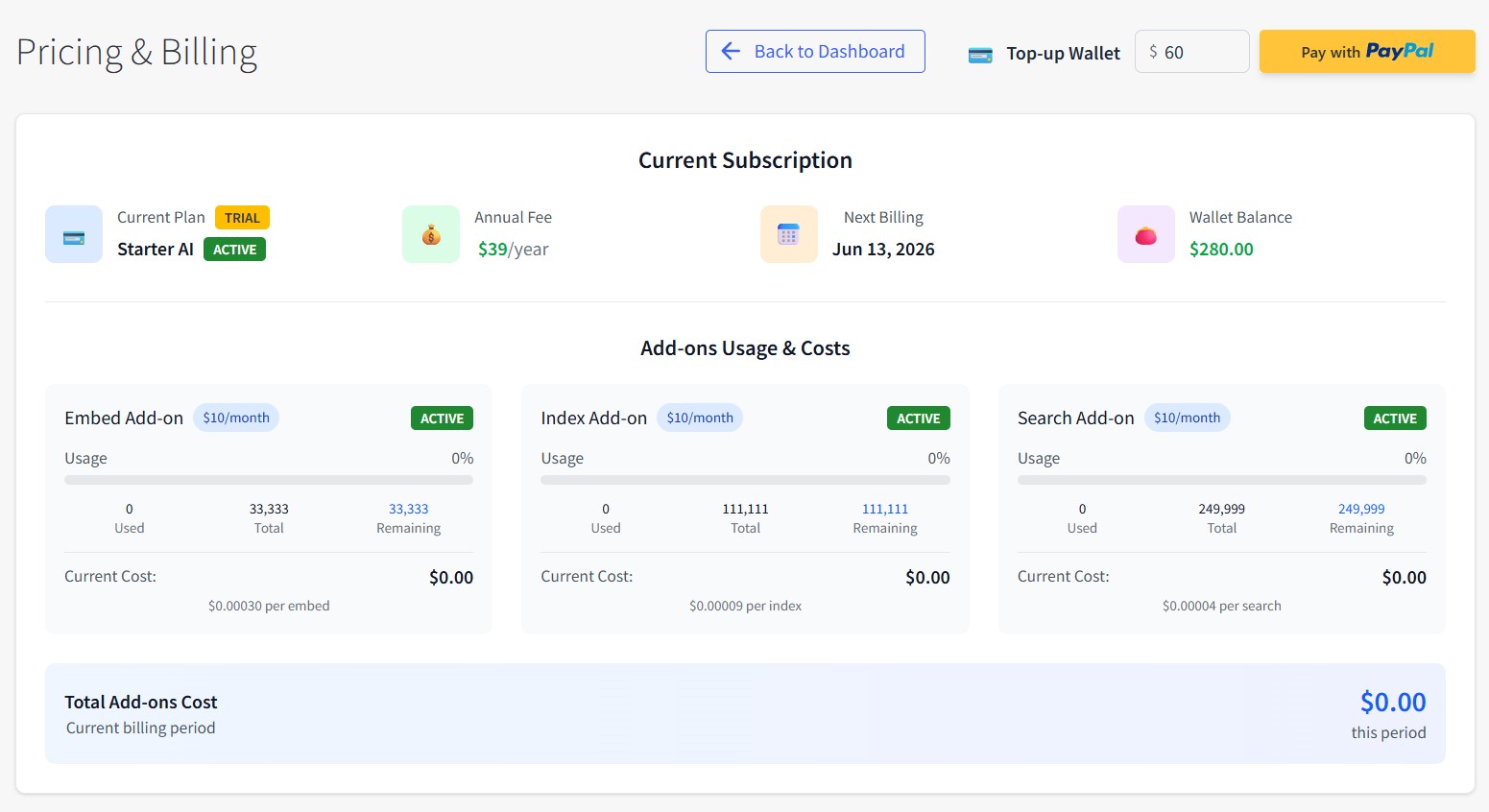This screenshot has width=1489, height=812.
Task: Click the 33,333 remaining embeds value
Action: [x=408, y=509]
